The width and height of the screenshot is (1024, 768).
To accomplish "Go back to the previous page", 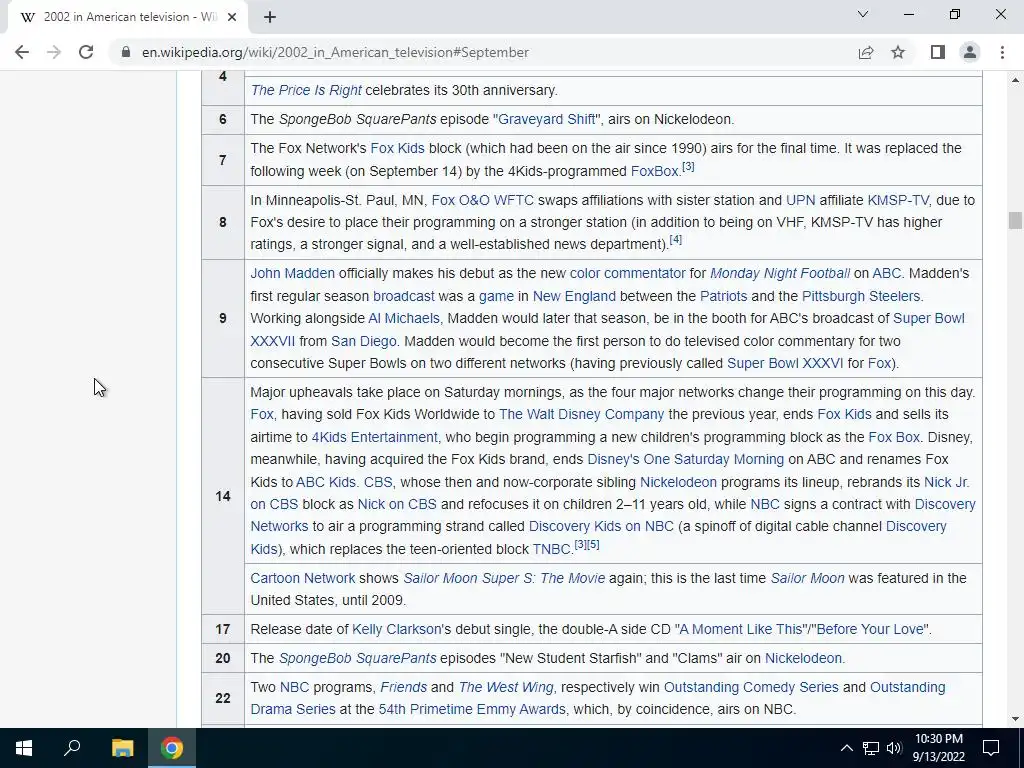I will point(22,52).
